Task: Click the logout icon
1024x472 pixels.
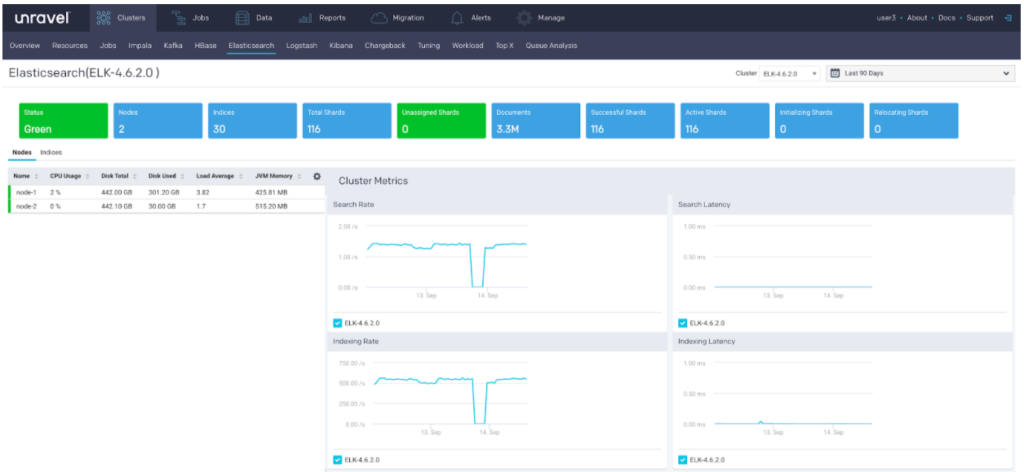Action: (x=1008, y=18)
